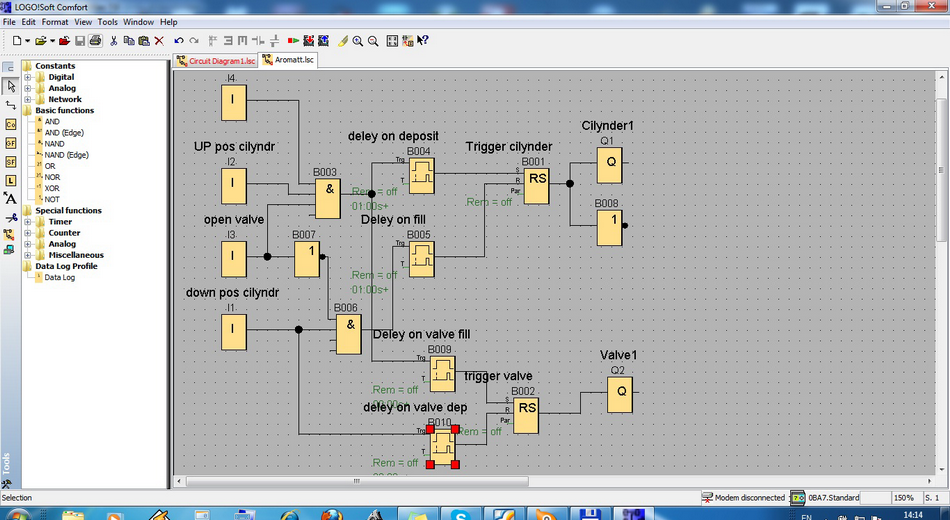Image resolution: width=950 pixels, height=520 pixels.
Task: Expand the Miscellaneous functions folder
Action: pyautogui.click(x=28, y=255)
